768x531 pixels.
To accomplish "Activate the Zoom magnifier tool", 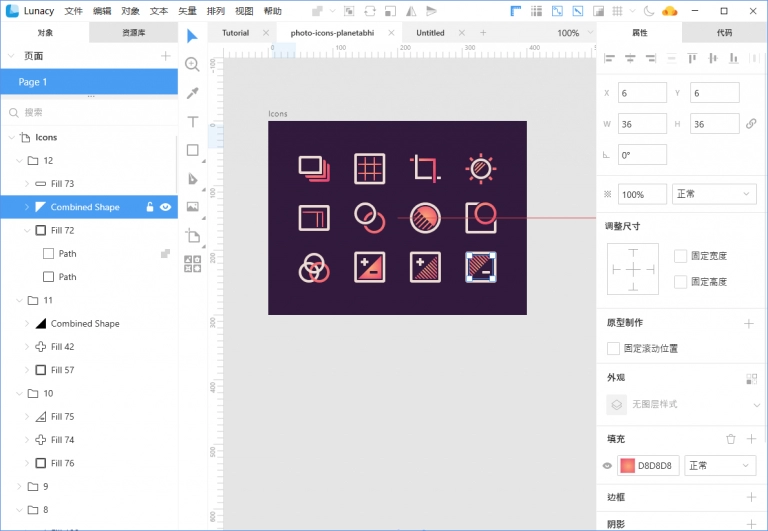I will [x=192, y=64].
